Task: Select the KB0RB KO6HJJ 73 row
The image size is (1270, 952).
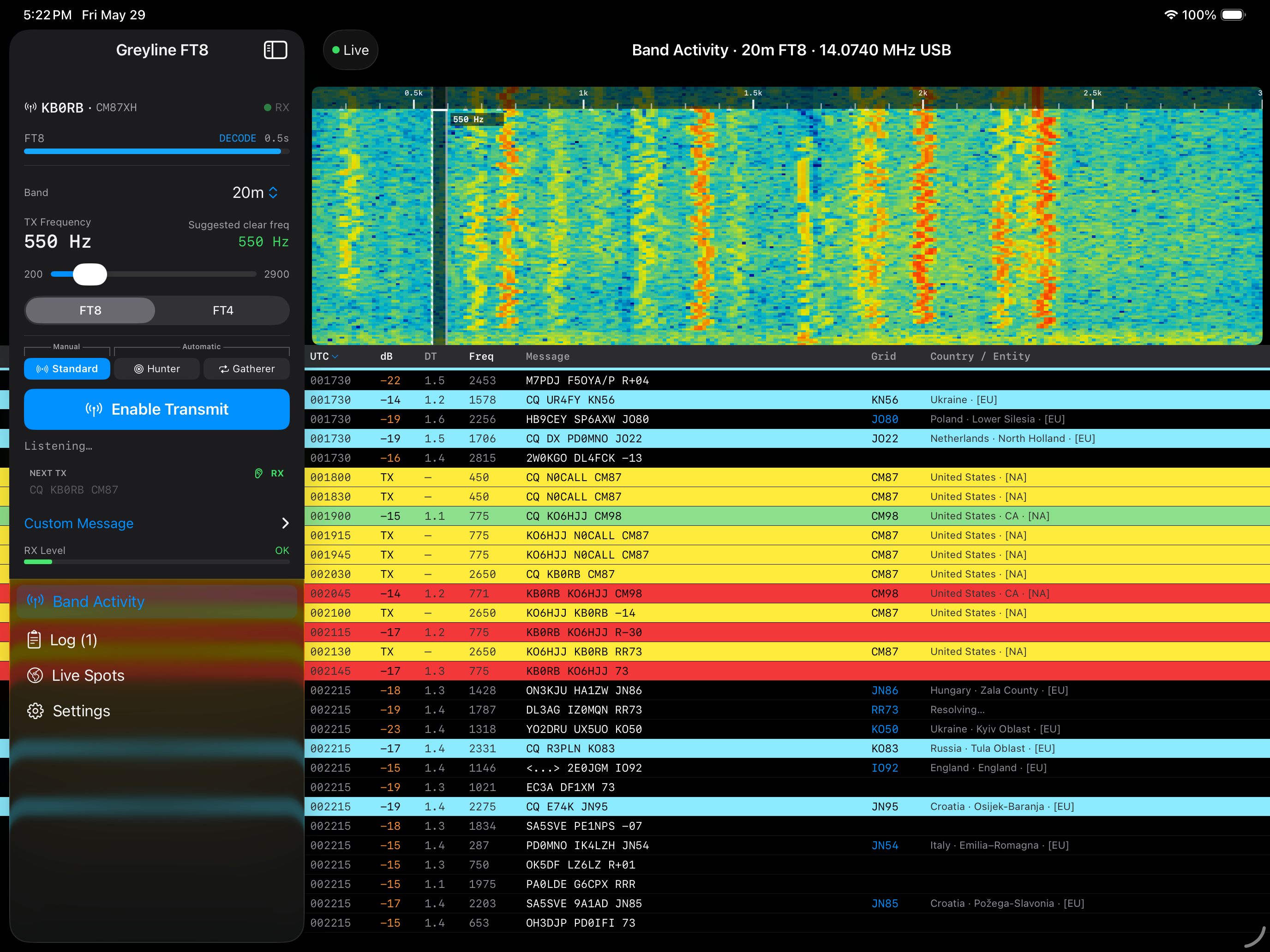Action: tap(786, 671)
